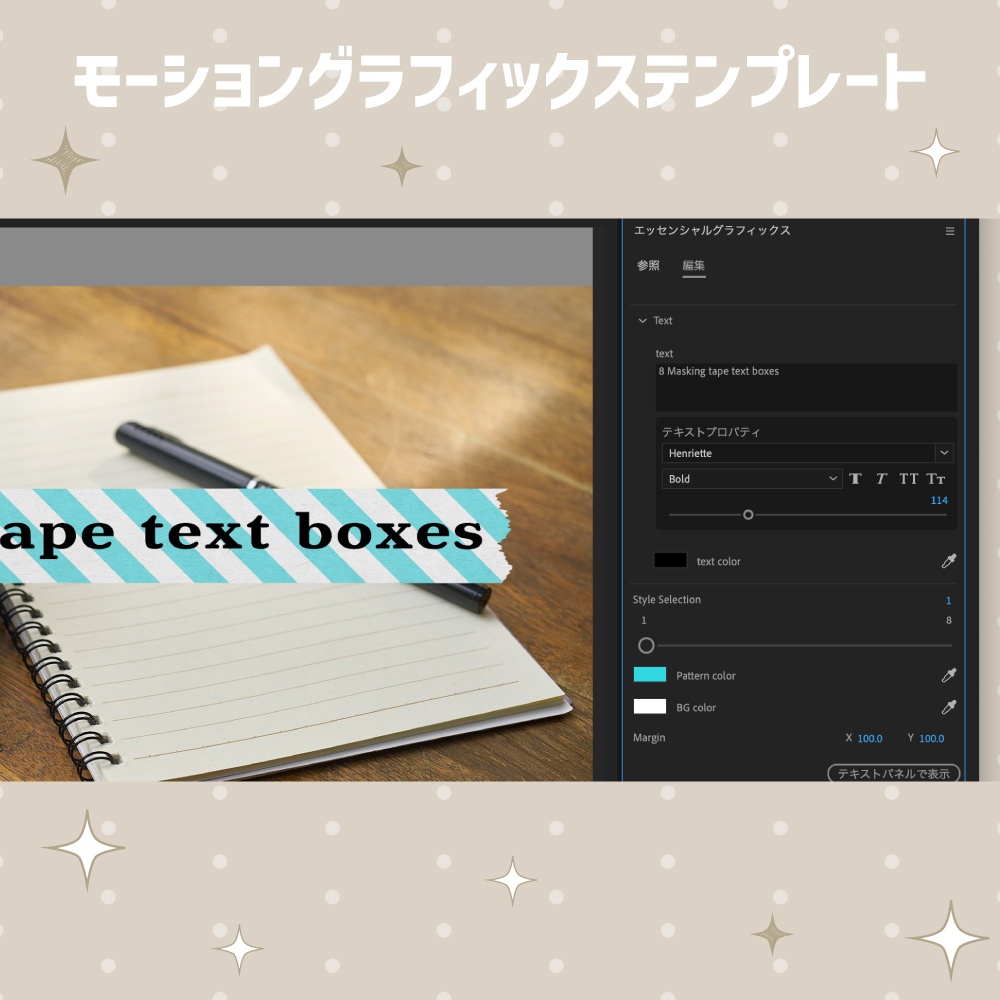The height and width of the screenshot is (1000, 1000).
Task: Click the BG color eyedropper
Action: coord(947,707)
